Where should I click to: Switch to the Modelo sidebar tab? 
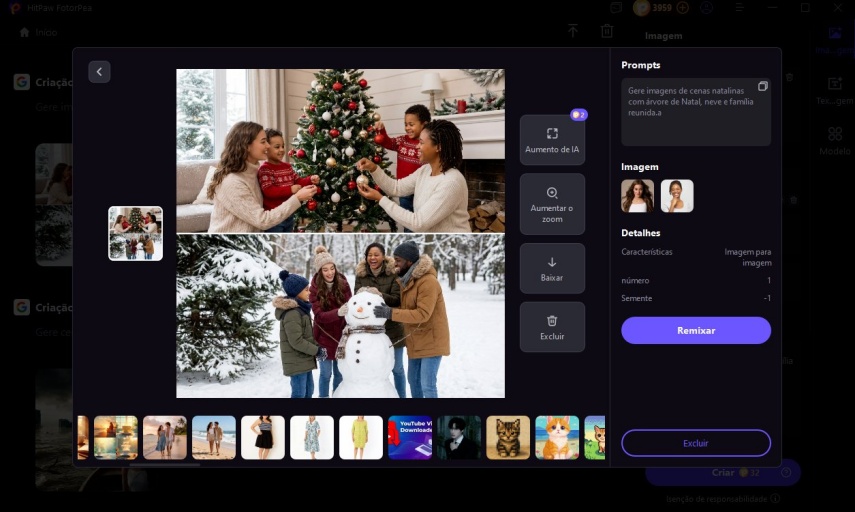click(834, 141)
